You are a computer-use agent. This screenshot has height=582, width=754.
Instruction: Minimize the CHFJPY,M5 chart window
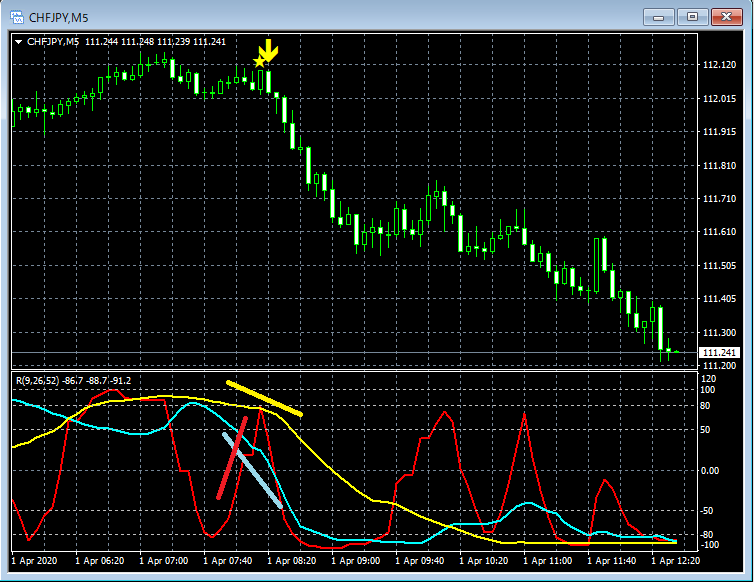(x=658, y=17)
